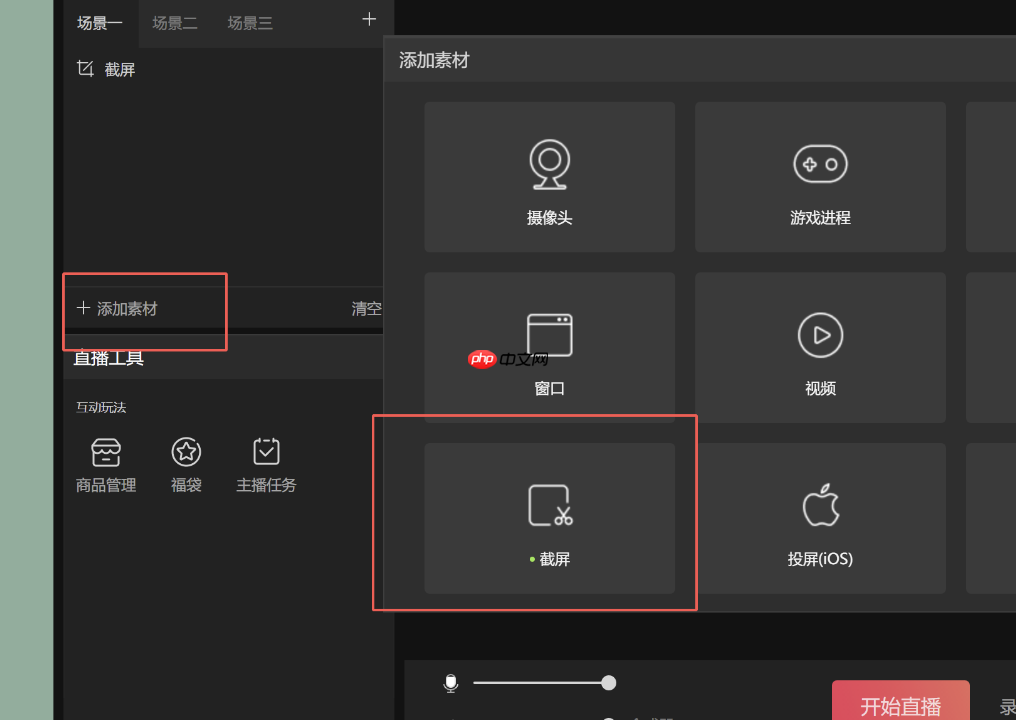Select the 窗口 window capture source

[549, 347]
